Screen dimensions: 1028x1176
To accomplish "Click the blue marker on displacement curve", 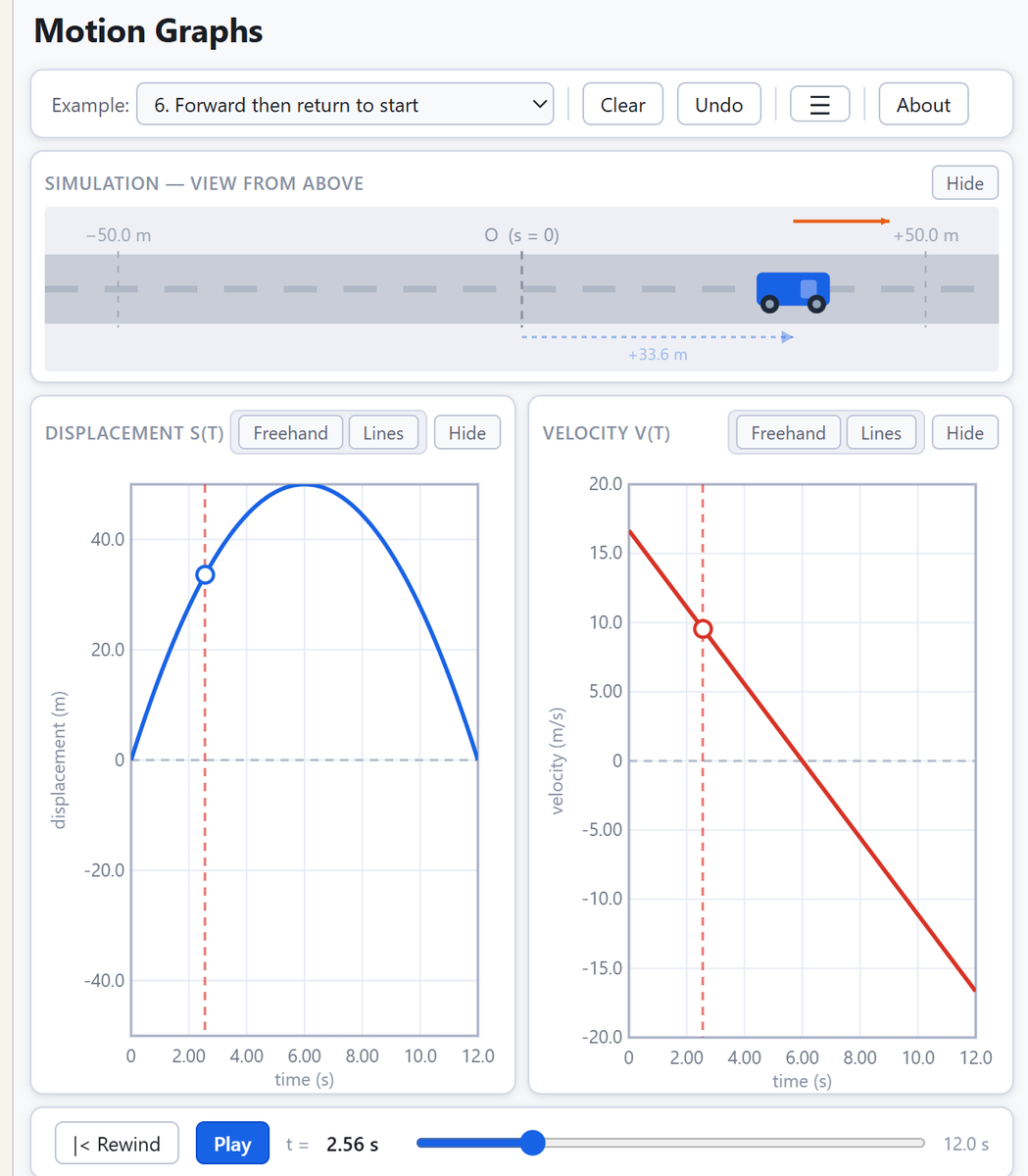I will click(205, 574).
